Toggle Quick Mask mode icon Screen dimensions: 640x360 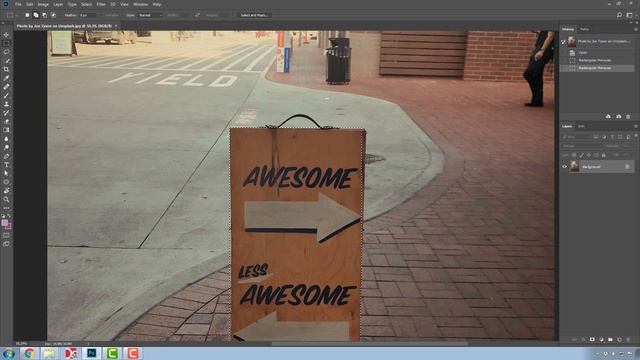6,236
